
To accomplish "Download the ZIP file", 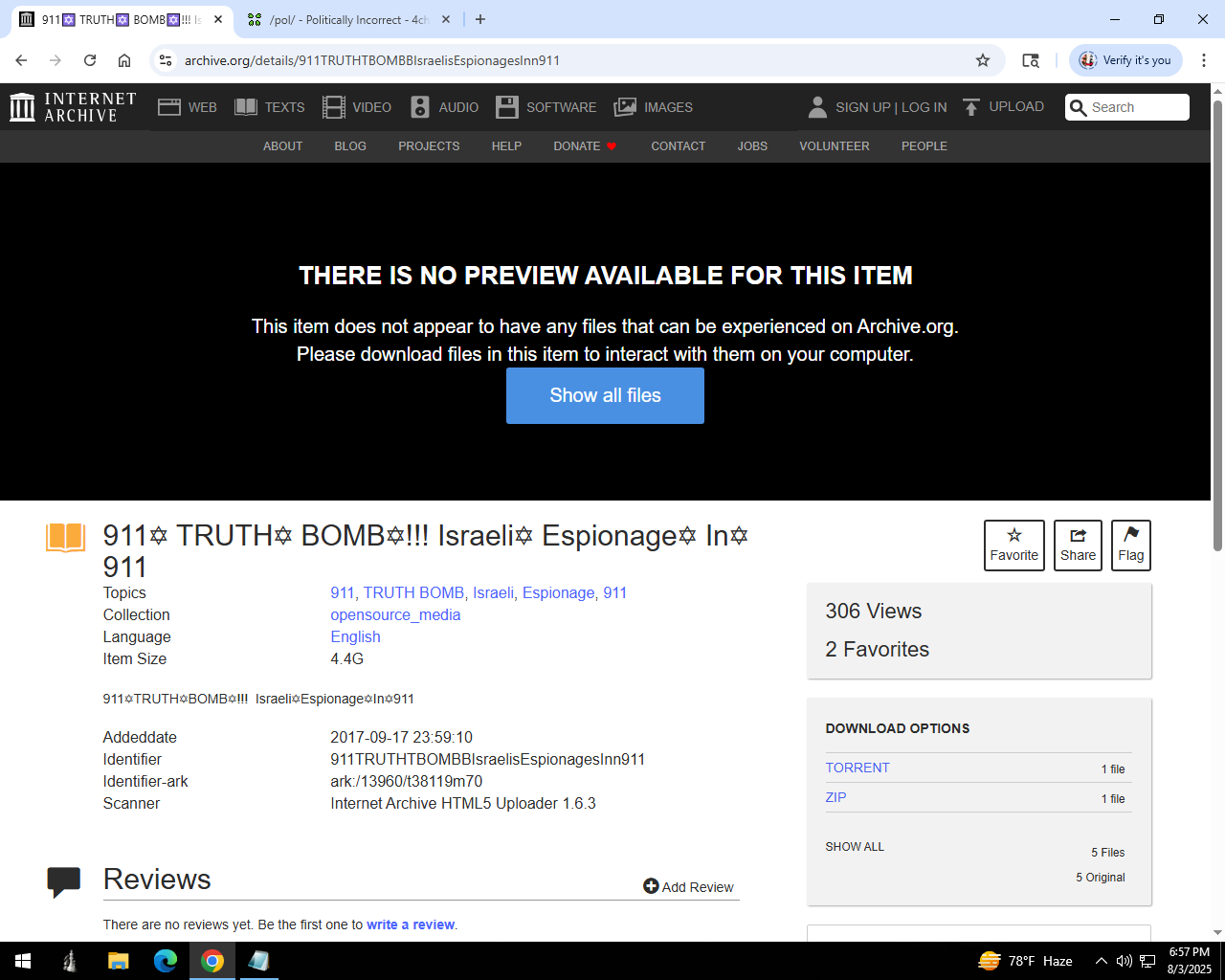I will click(x=835, y=797).
